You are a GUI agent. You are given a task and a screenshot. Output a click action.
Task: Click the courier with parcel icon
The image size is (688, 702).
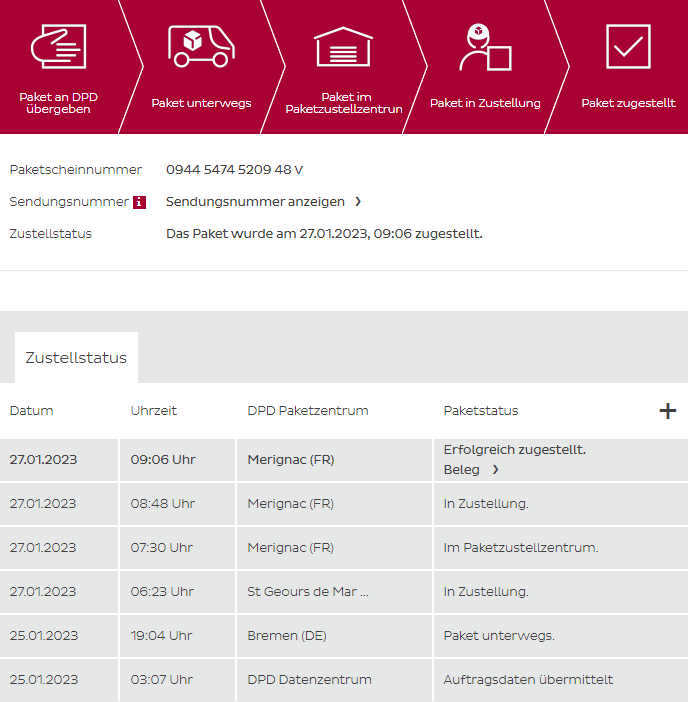(x=484, y=47)
